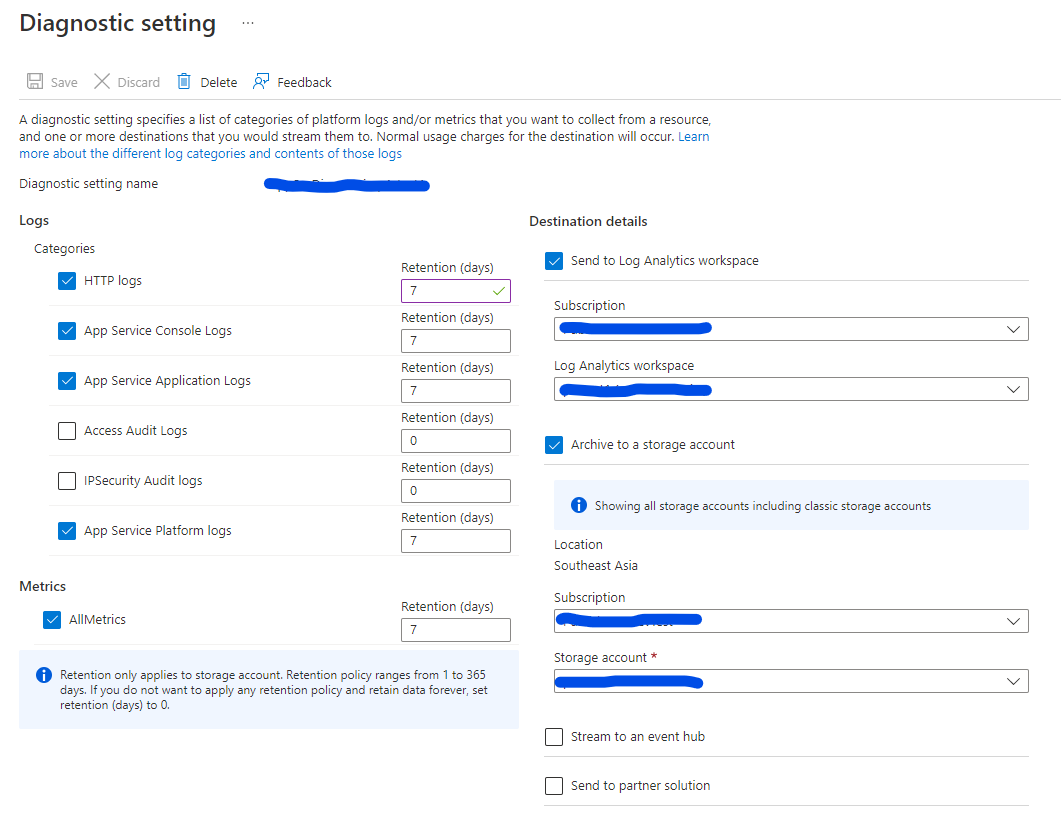1061x825 pixels.
Task: Click the Save icon on the toolbar
Action: point(34,81)
